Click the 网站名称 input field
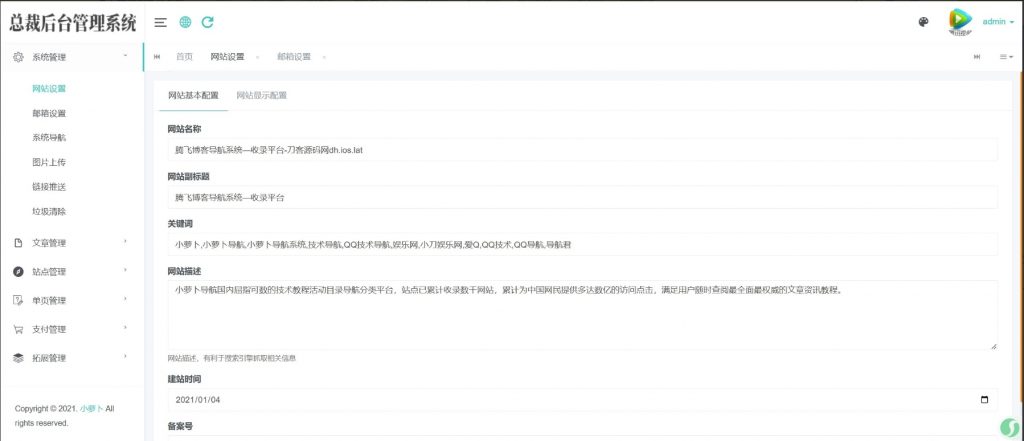1024x441 pixels. tap(583, 150)
